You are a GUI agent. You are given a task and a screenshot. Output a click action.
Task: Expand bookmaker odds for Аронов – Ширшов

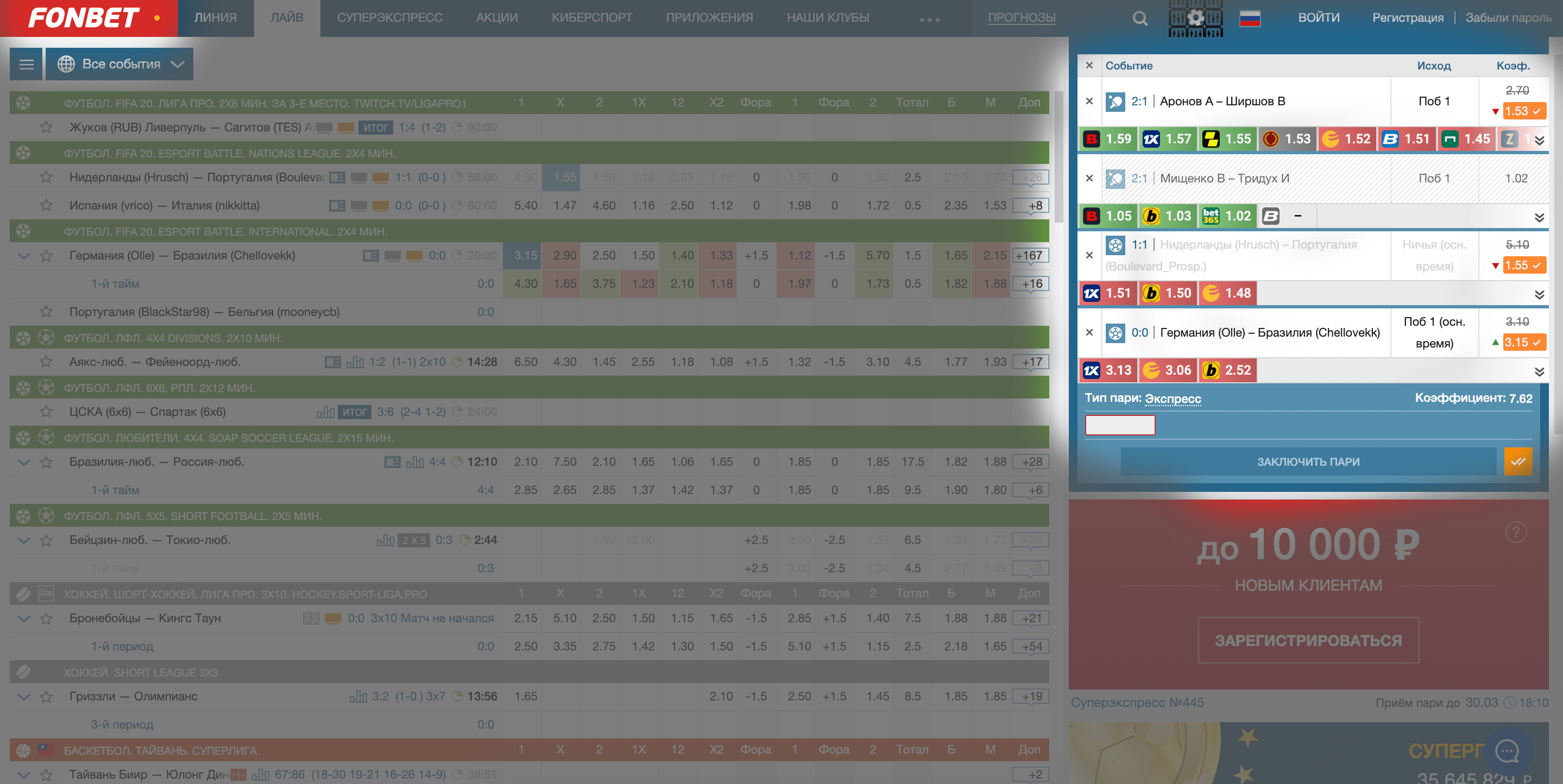(x=1539, y=140)
